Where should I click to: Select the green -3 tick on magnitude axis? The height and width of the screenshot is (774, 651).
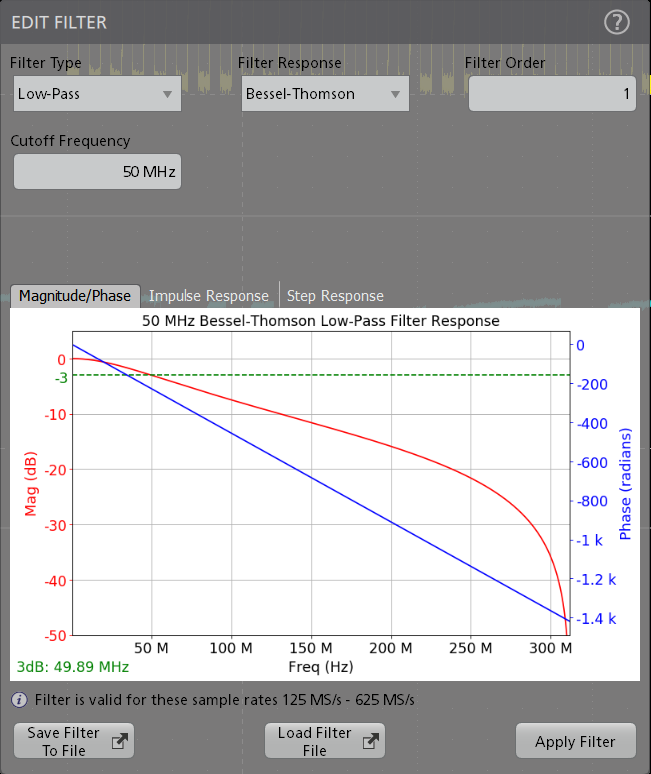click(61, 377)
